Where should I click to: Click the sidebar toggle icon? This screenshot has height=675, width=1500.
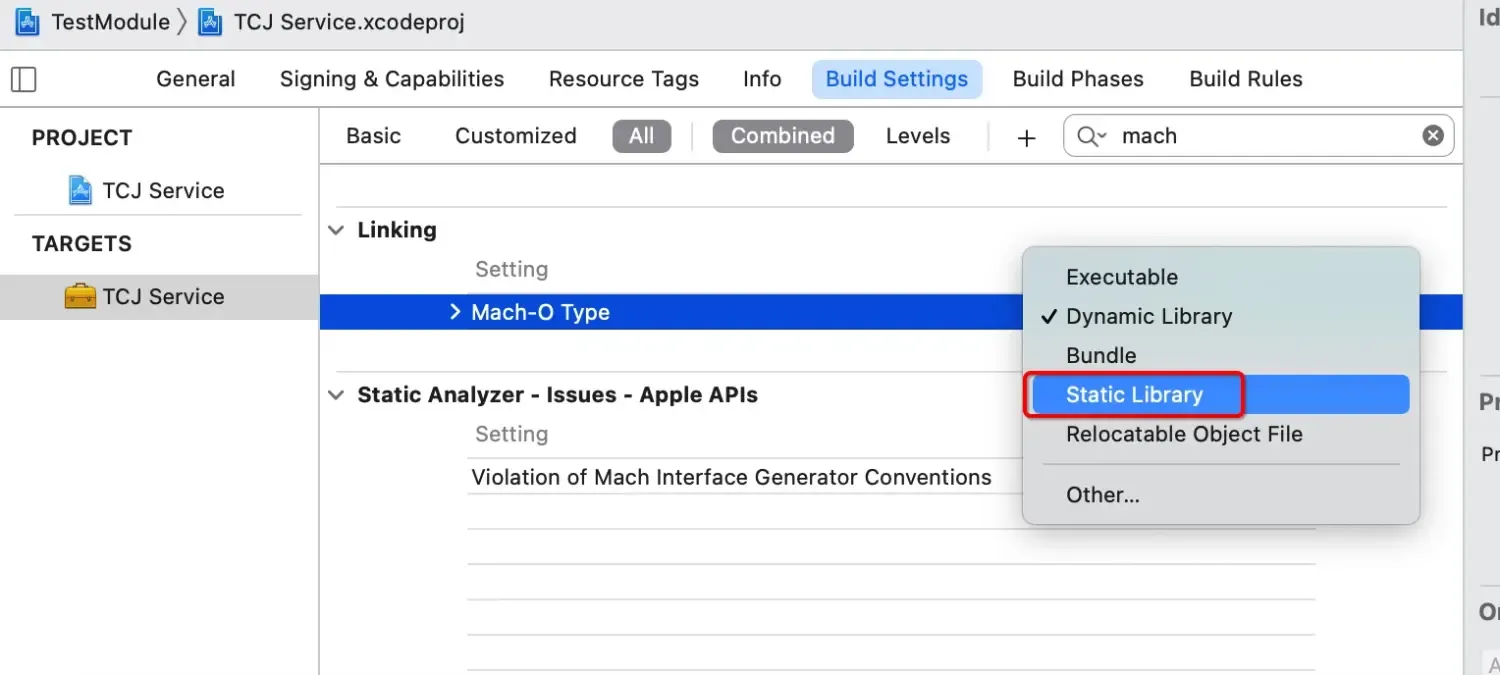pyautogui.click(x=23, y=79)
